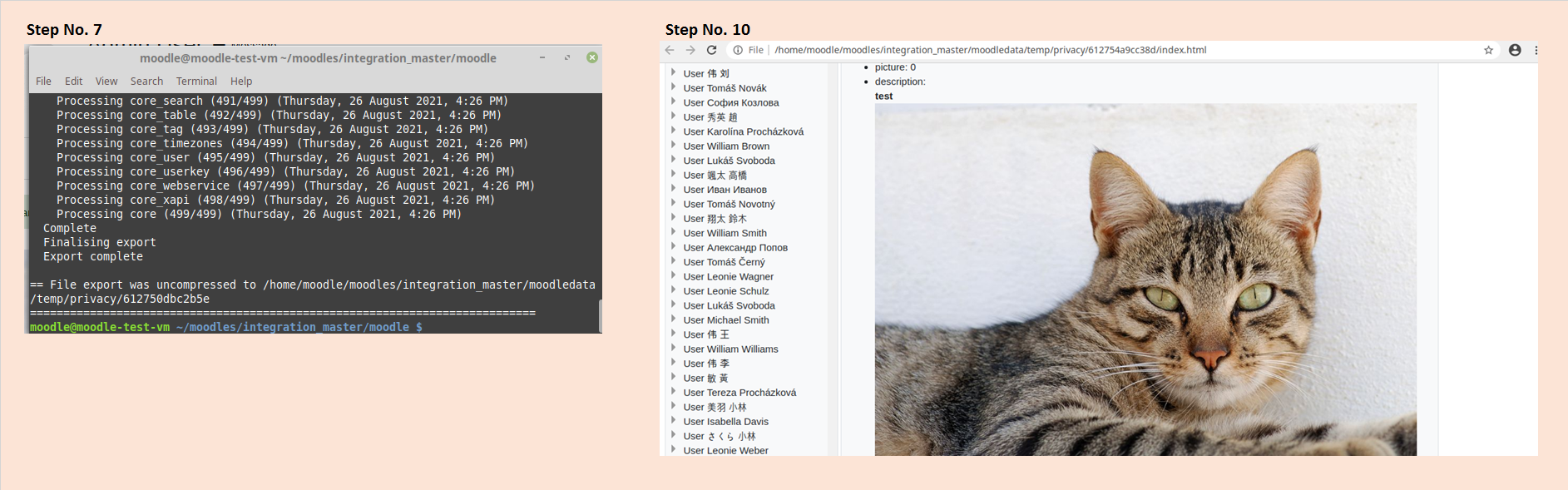Click the browser back arrow

tap(670, 50)
